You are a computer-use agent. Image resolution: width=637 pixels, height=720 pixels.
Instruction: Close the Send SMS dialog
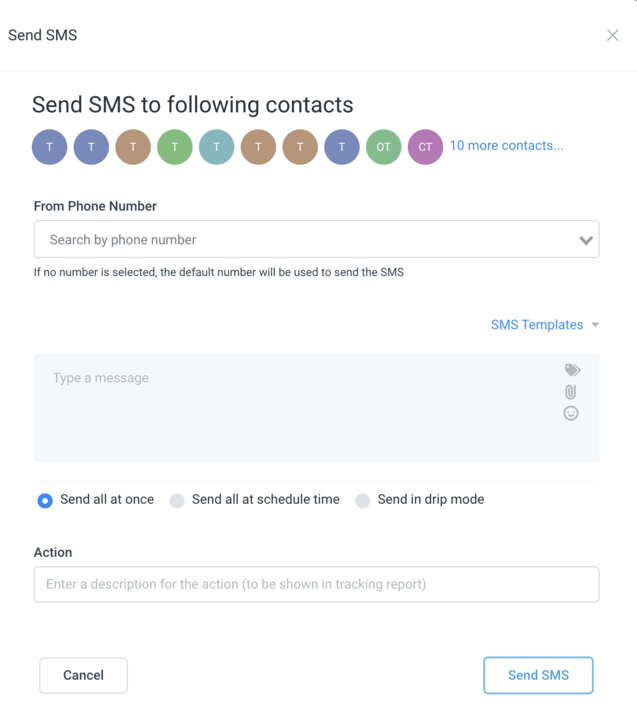click(612, 36)
